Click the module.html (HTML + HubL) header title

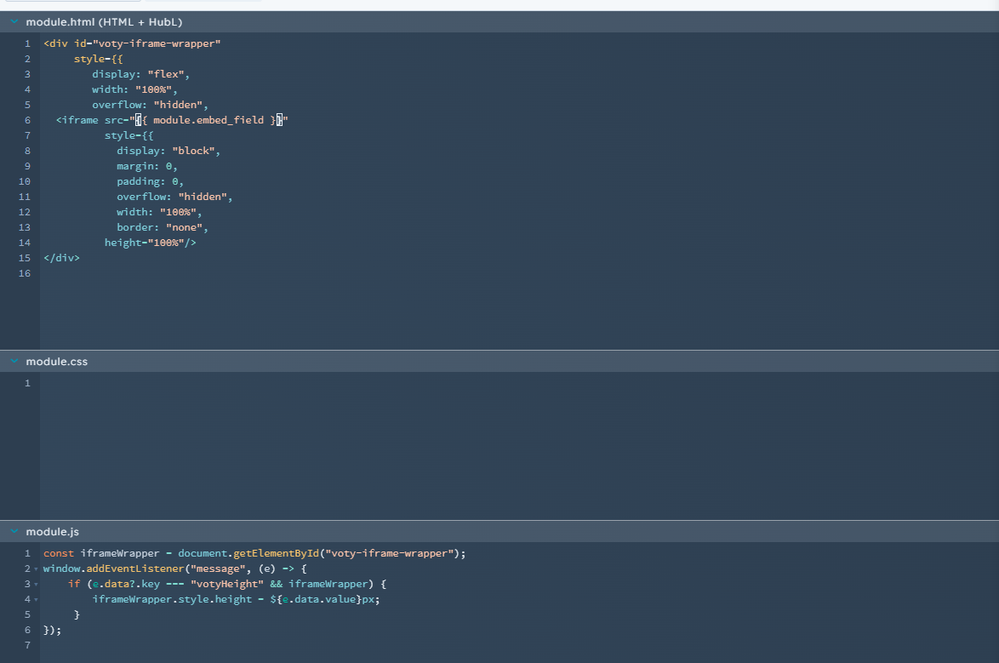[104, 21]
